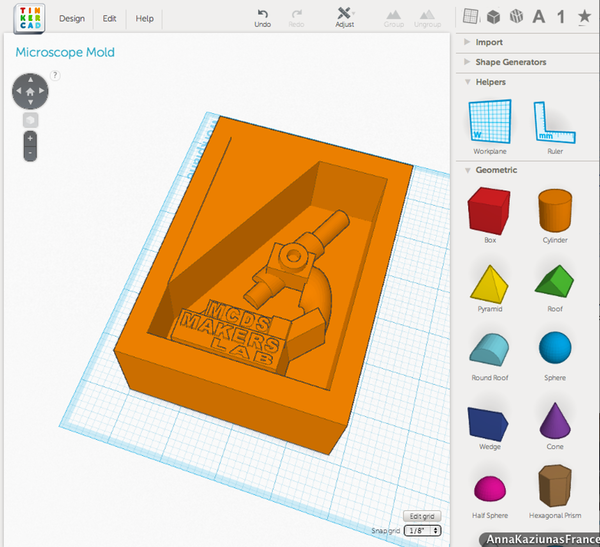
Task: Open the Design menu
Action: (72, 18)
